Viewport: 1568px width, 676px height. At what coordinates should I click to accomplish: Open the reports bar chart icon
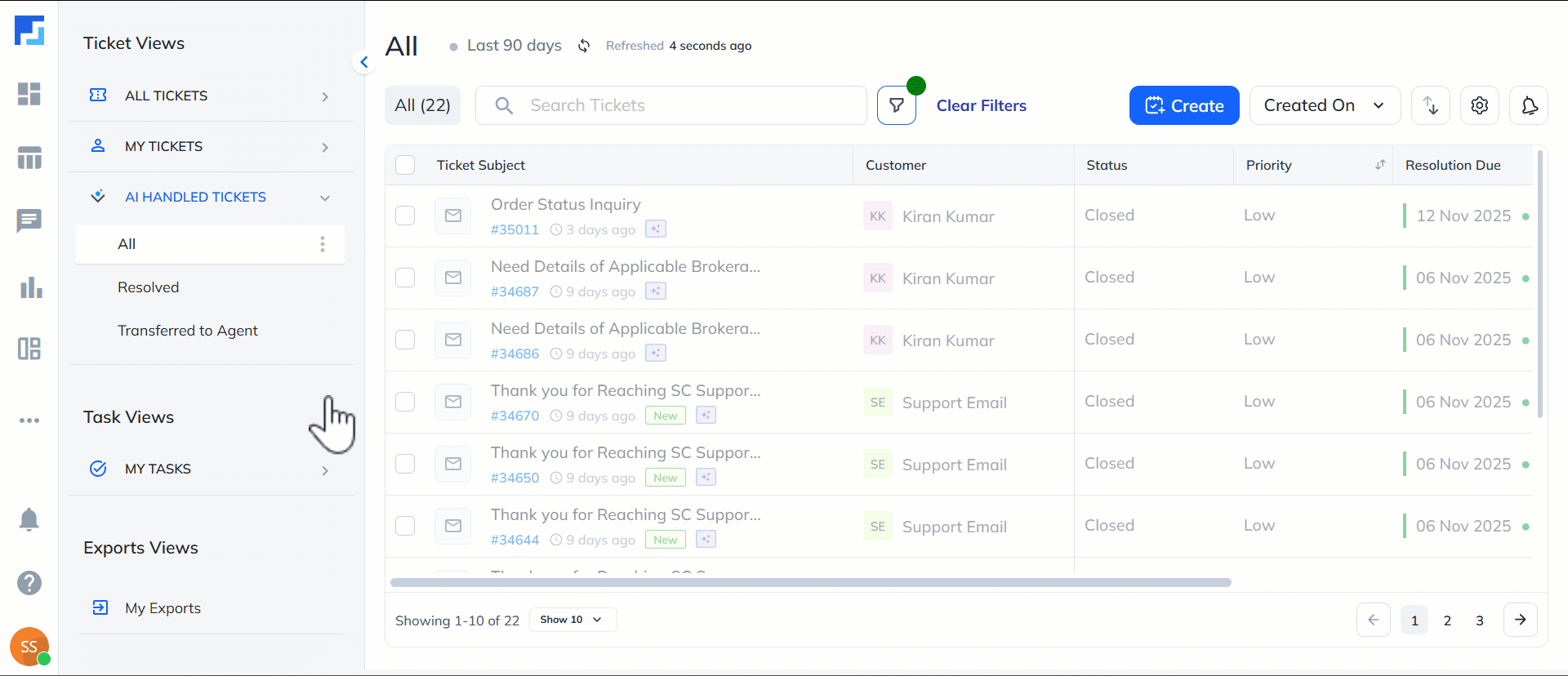30,287
